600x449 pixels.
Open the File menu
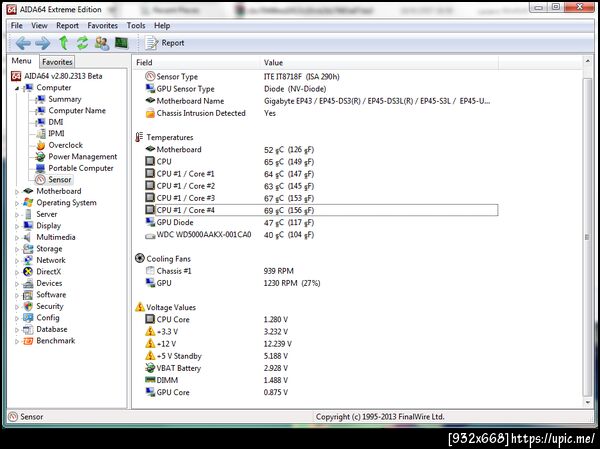coord(16,26)
